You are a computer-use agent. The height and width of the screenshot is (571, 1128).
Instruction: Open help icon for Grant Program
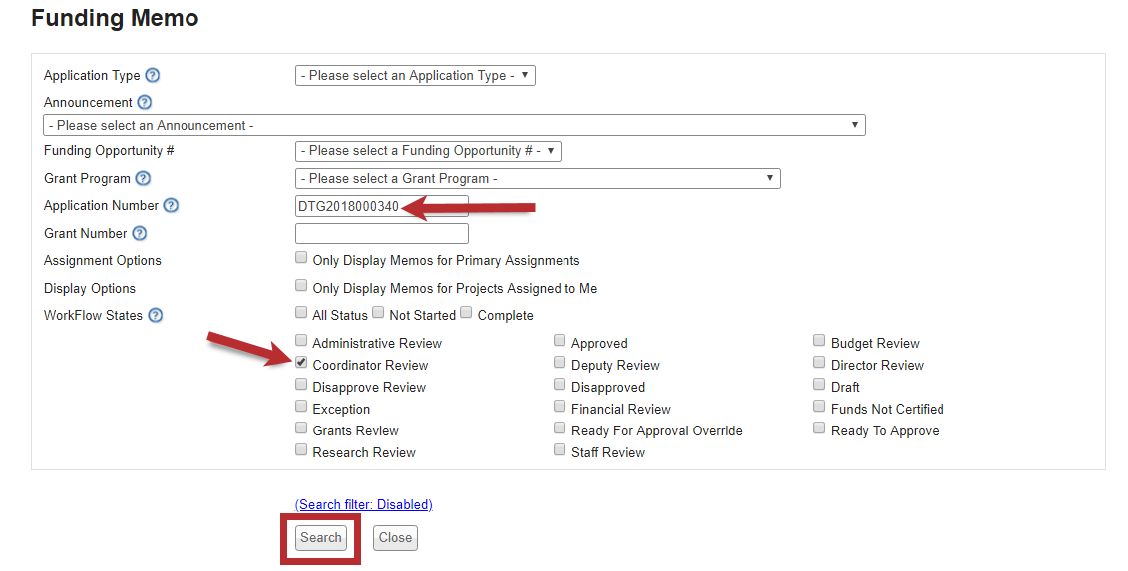143,179
